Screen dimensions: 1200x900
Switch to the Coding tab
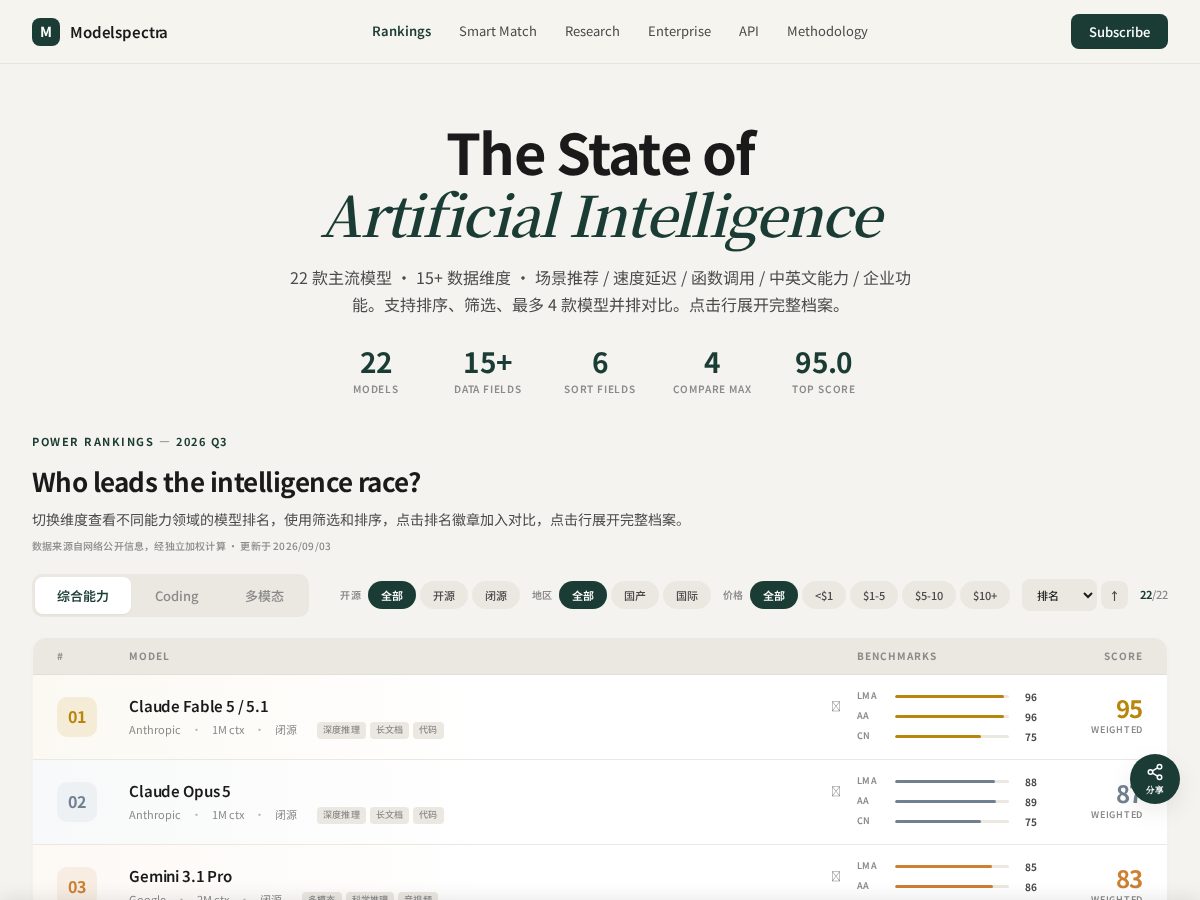coord(177,595)
